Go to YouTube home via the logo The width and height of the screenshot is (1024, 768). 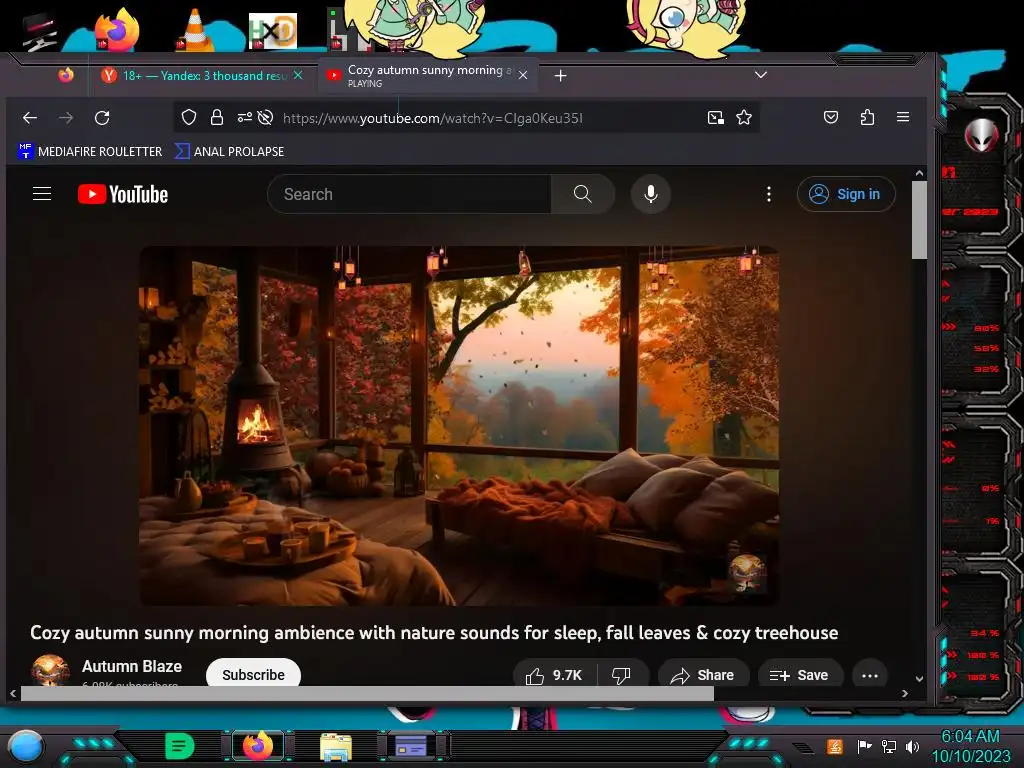click(x=123, y=194)
